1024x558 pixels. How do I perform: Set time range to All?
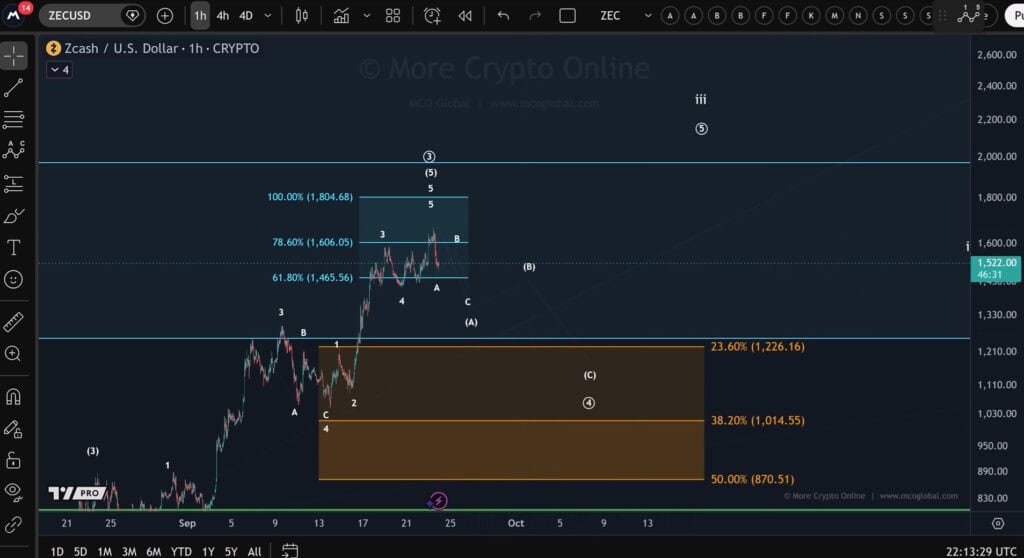tap(254, 551)
